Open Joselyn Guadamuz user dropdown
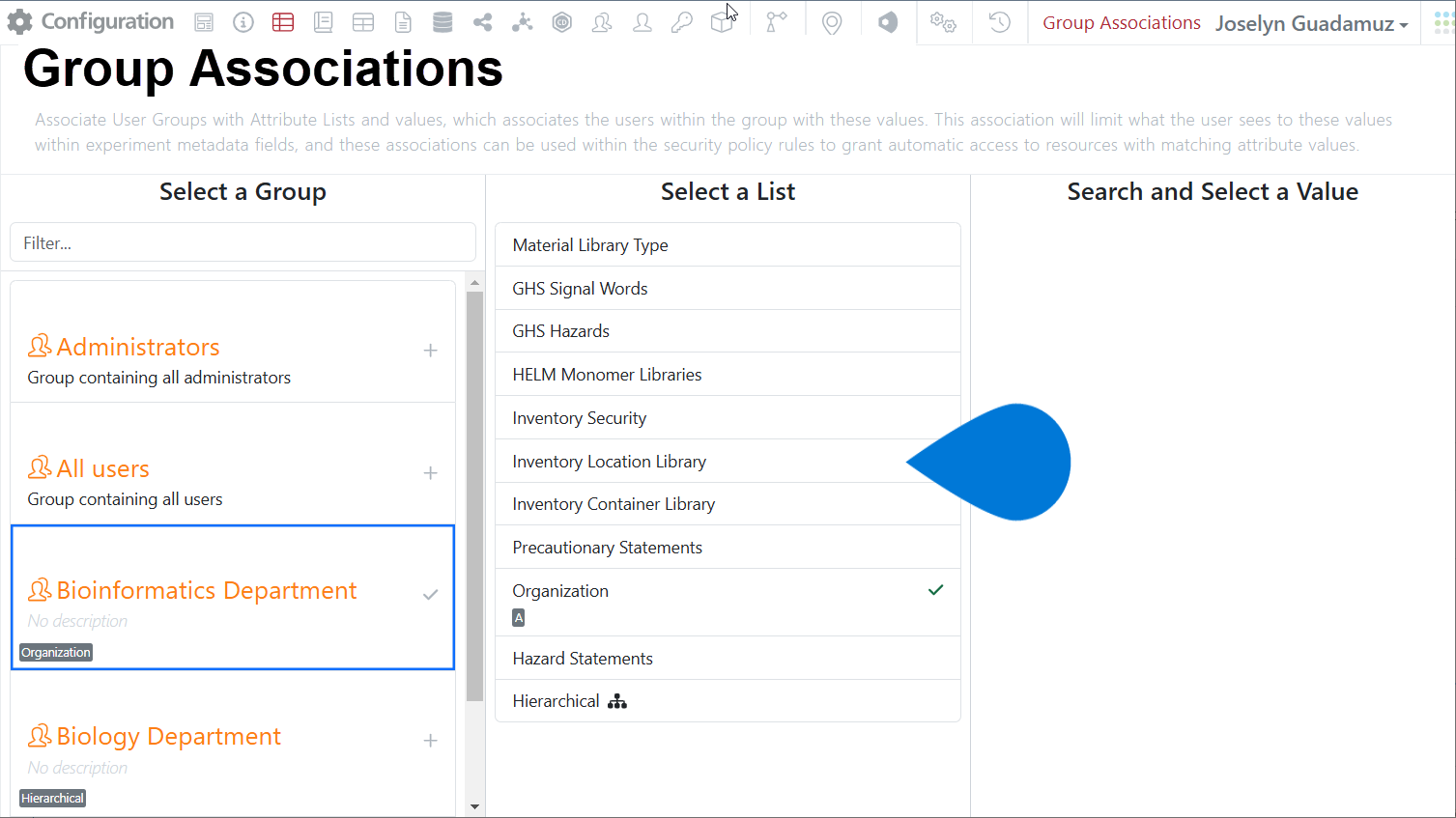Screen dimensions: 1456x818 pos(1311,24)
